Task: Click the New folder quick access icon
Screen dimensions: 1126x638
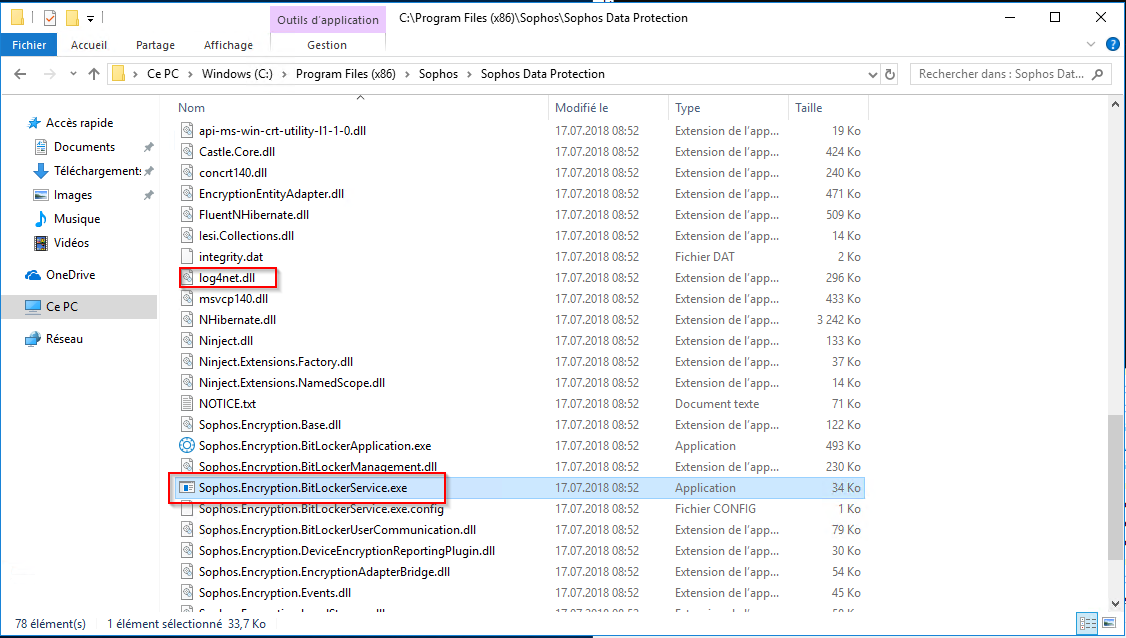Action: click(72, 17)
